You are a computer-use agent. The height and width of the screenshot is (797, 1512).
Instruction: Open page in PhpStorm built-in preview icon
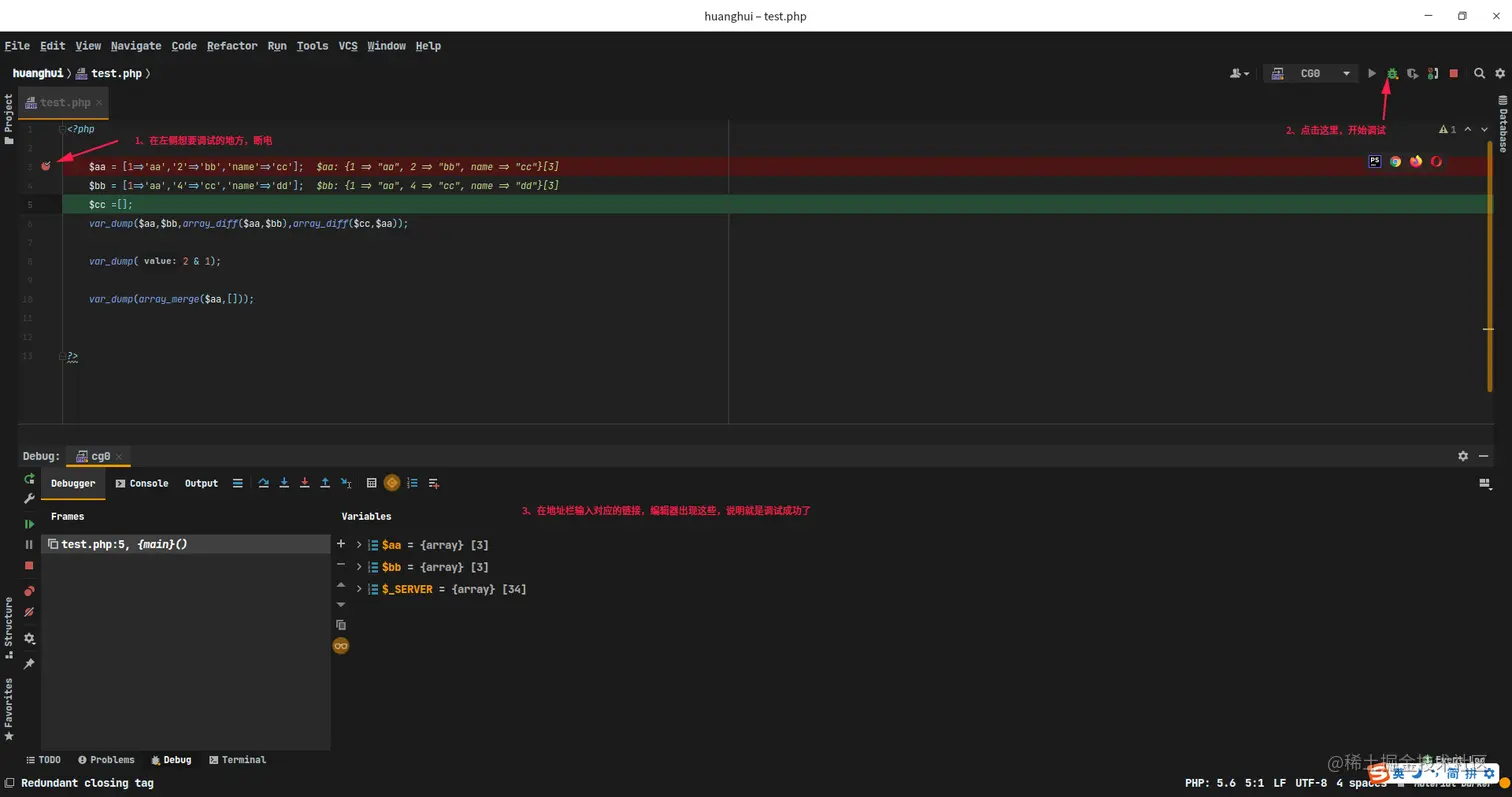pyautogui.click(x=1375, y=161)
